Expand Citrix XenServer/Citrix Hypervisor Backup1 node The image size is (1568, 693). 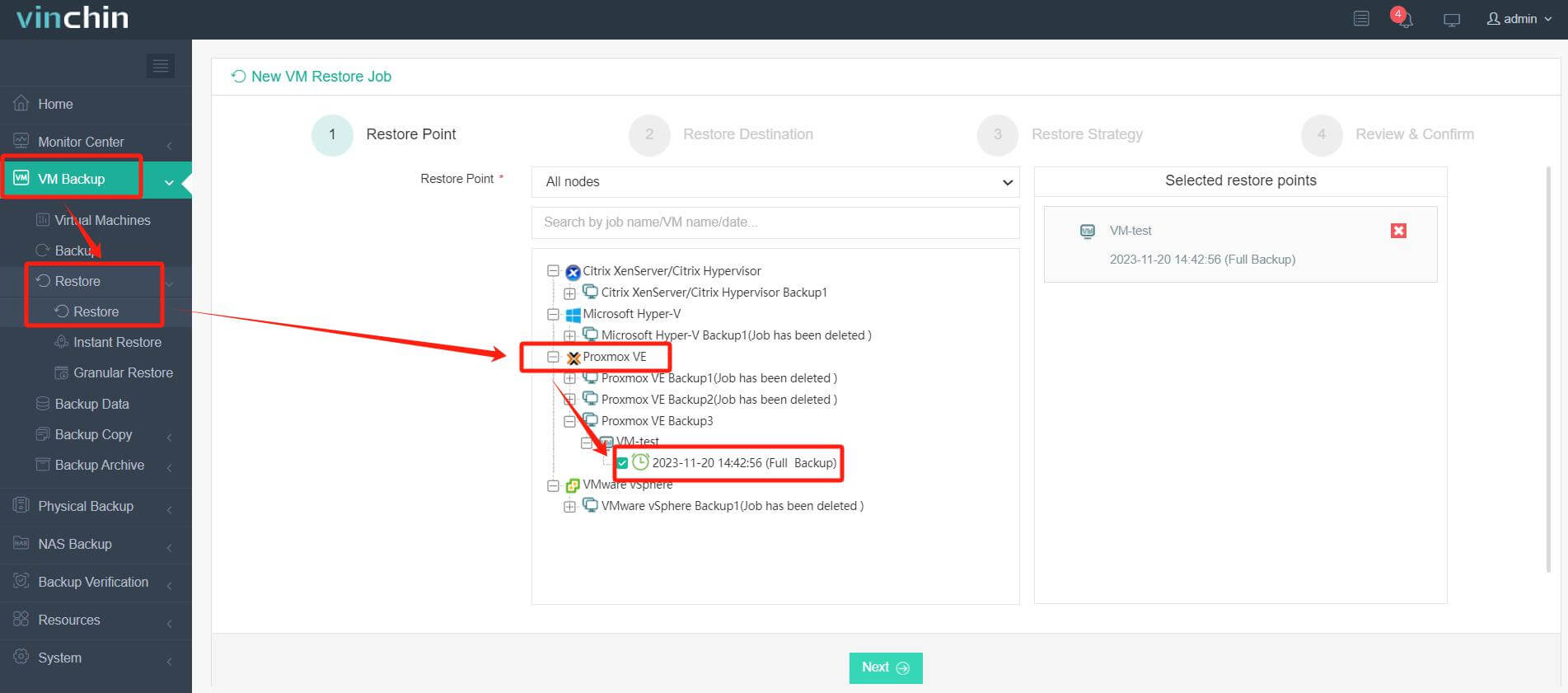[x=569, y=293]
